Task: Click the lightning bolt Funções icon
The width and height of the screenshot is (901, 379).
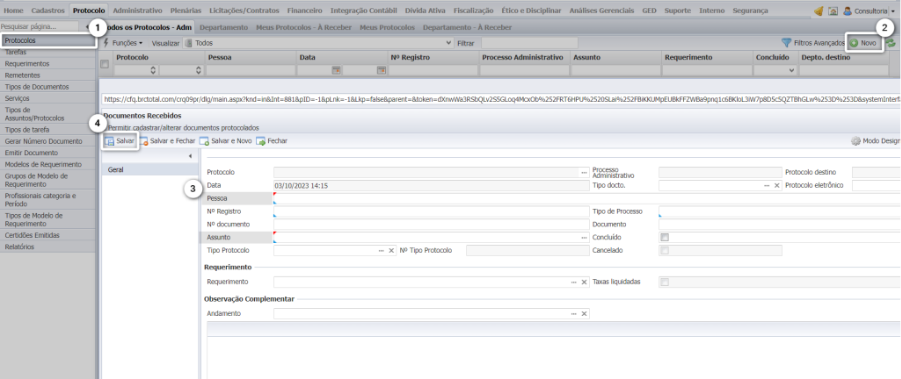Action: [x=106, y=43]
